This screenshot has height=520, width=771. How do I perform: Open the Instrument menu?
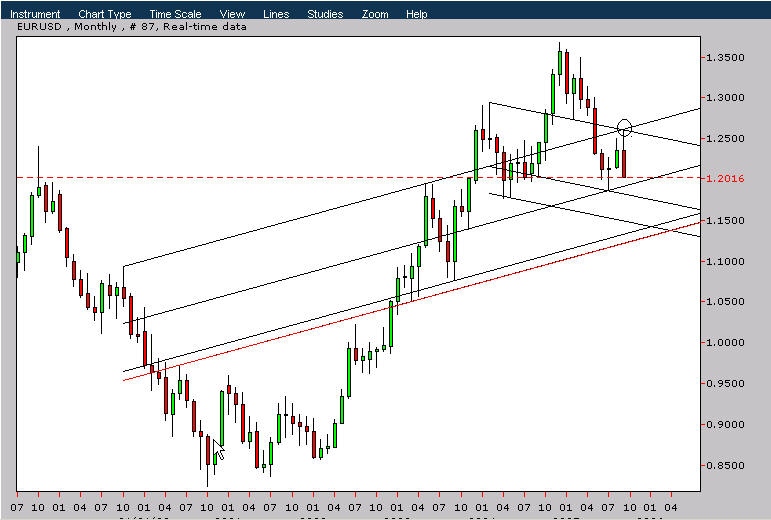pos(35,14)
